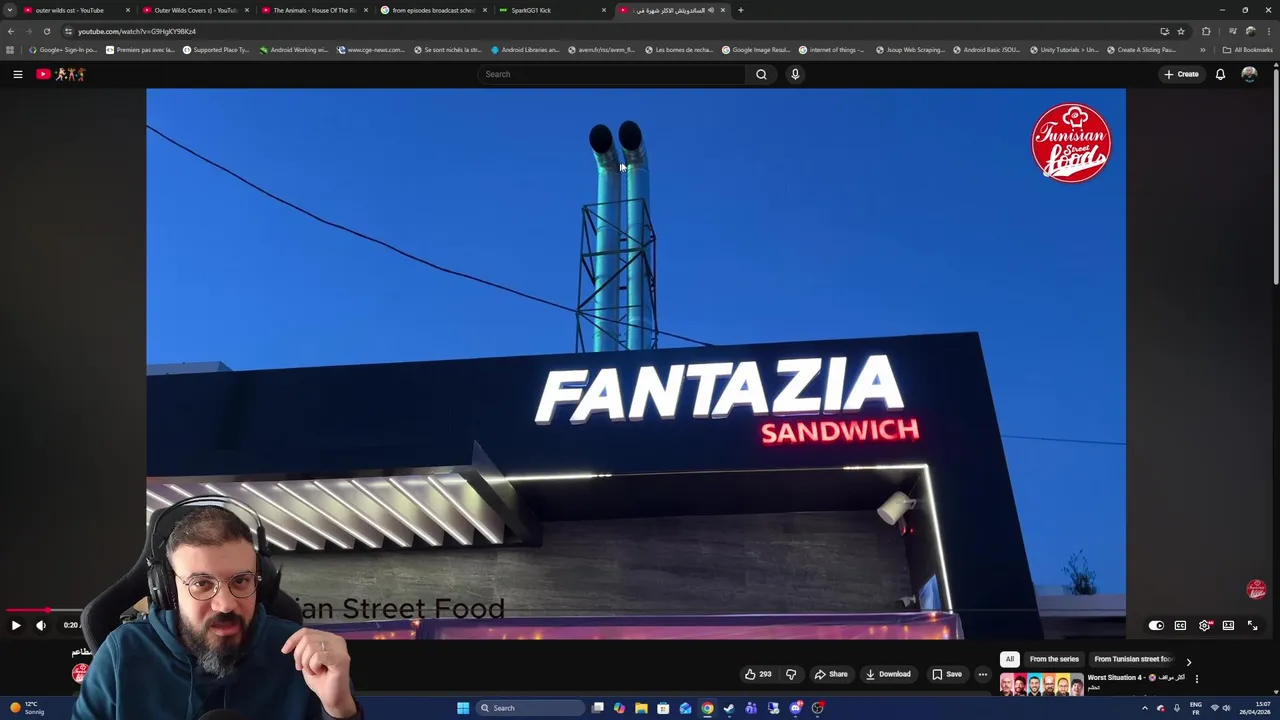The height and width of the screenshot is (720, 1280).
Task: Open the YouTube notifications bell
Action: [x=1220, y=74]
